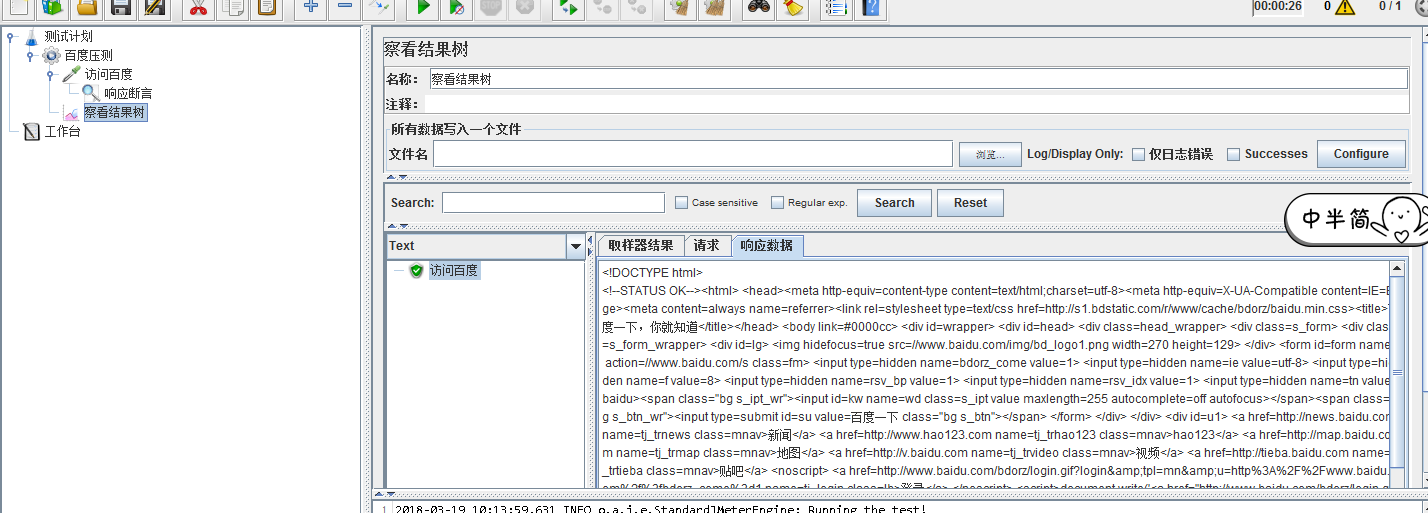Click the 注释 comment field
Viewport: 1428px width, 513px height.
pos(917,104)
